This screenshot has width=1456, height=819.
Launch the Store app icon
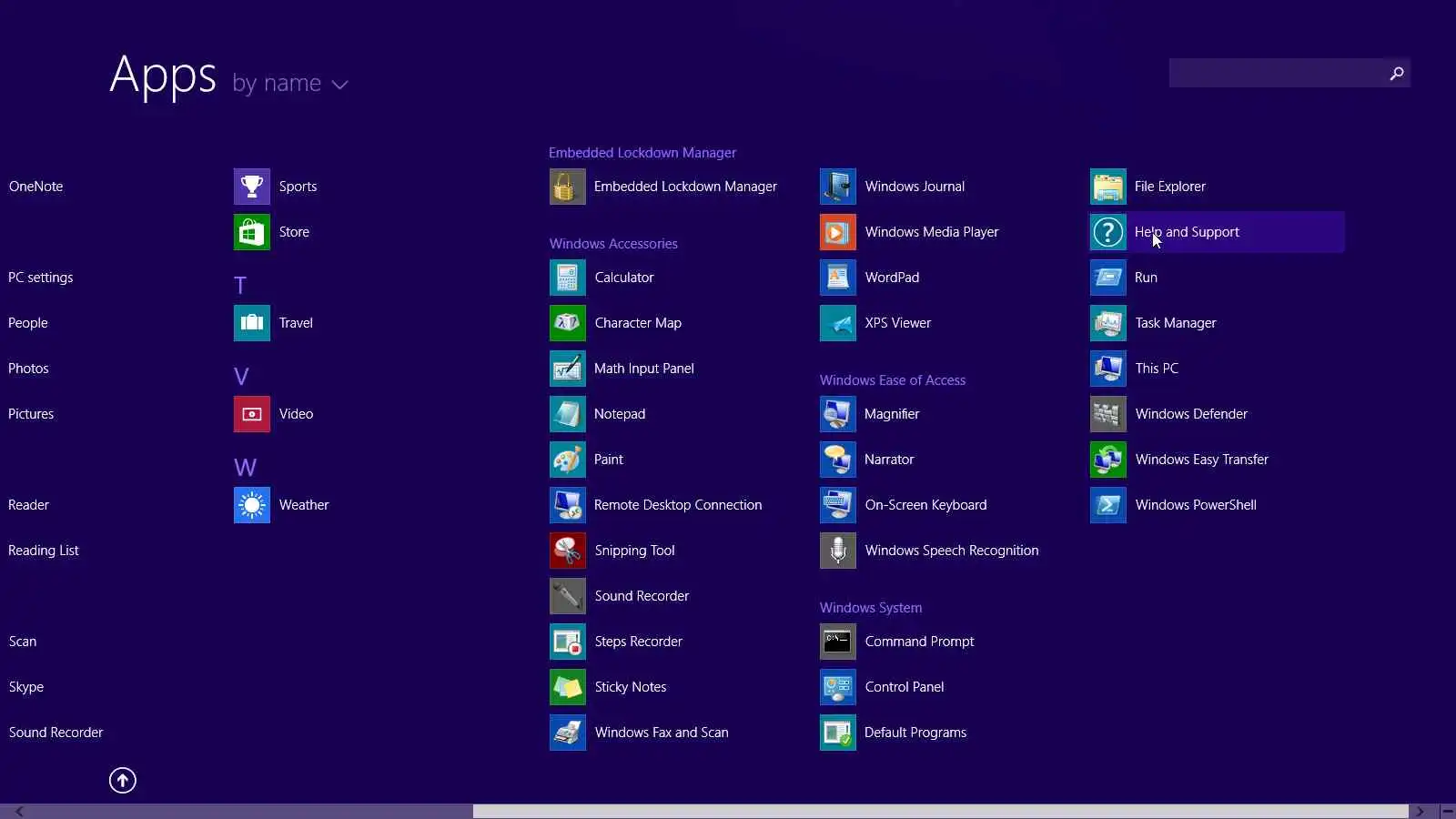(252, 232)
